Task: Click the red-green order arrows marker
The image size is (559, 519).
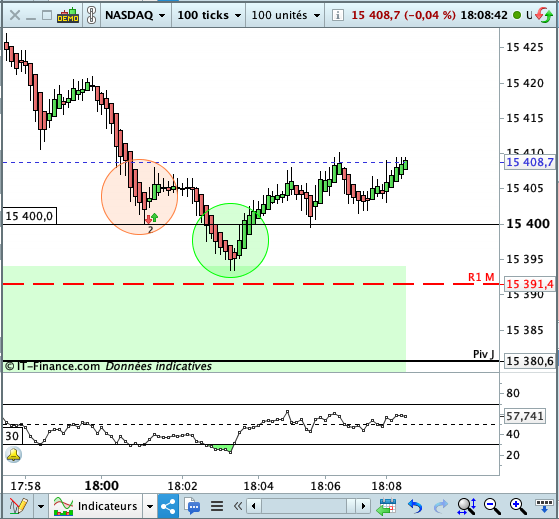Action: [x=152, y=218]
